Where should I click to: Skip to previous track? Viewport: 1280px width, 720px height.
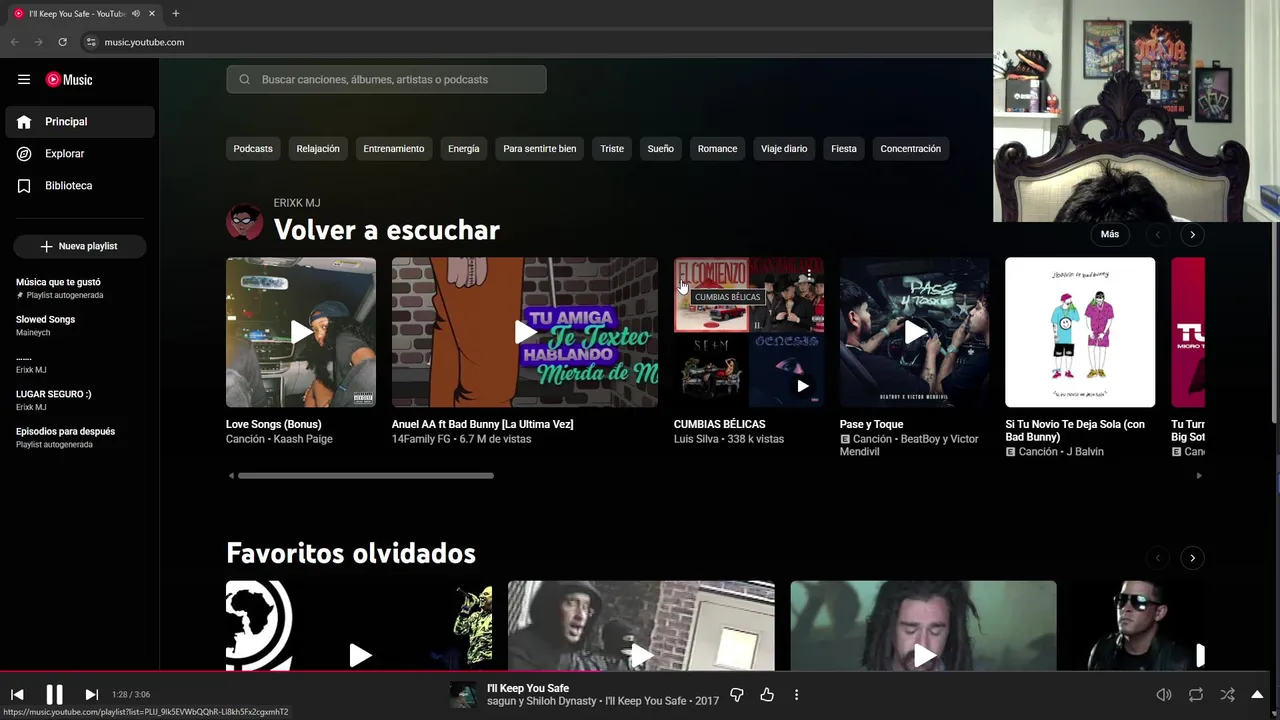click(17, 695)
